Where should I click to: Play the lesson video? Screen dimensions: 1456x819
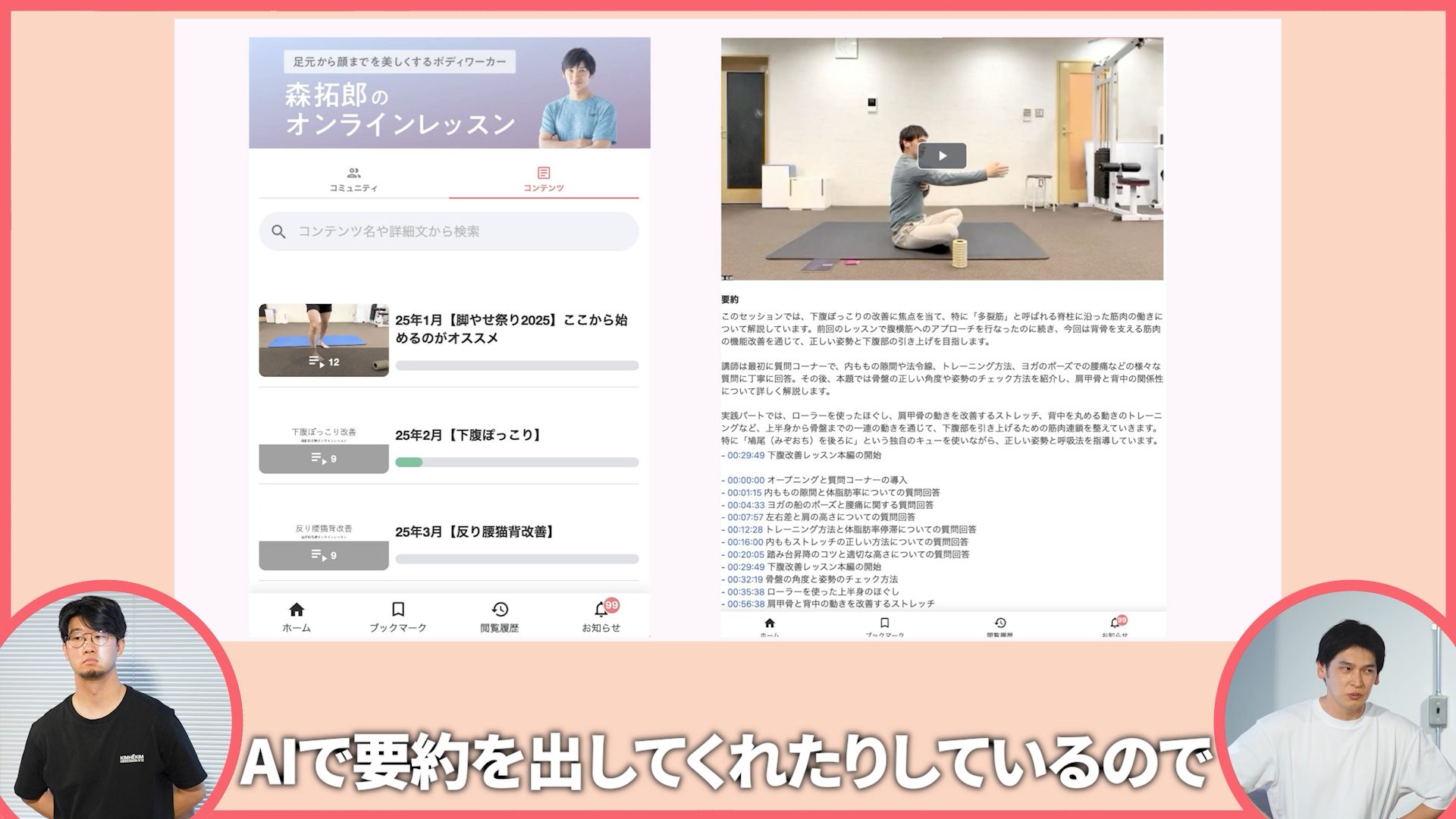tap(942, 155)
